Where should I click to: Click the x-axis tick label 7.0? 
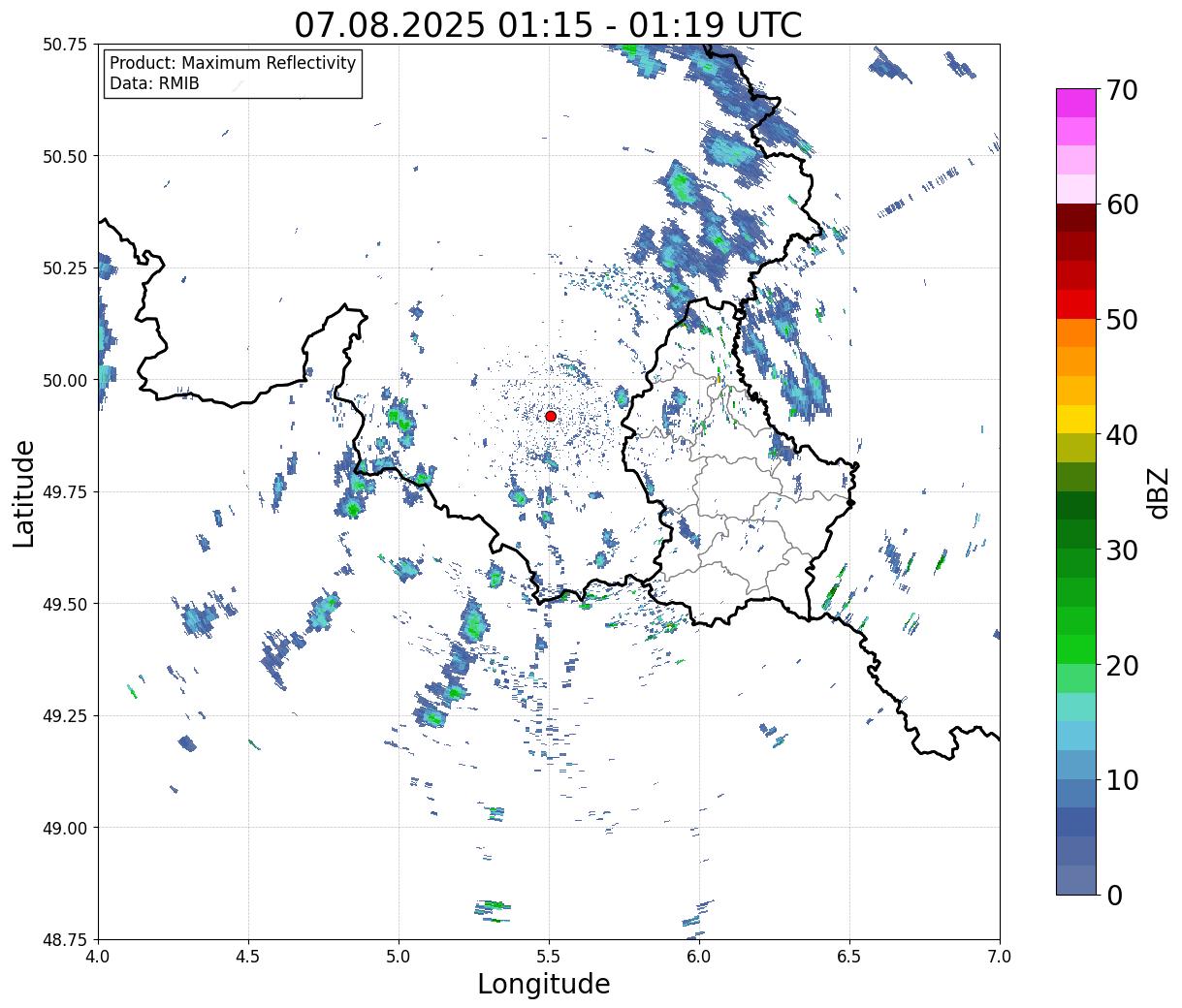point(1000,957)
